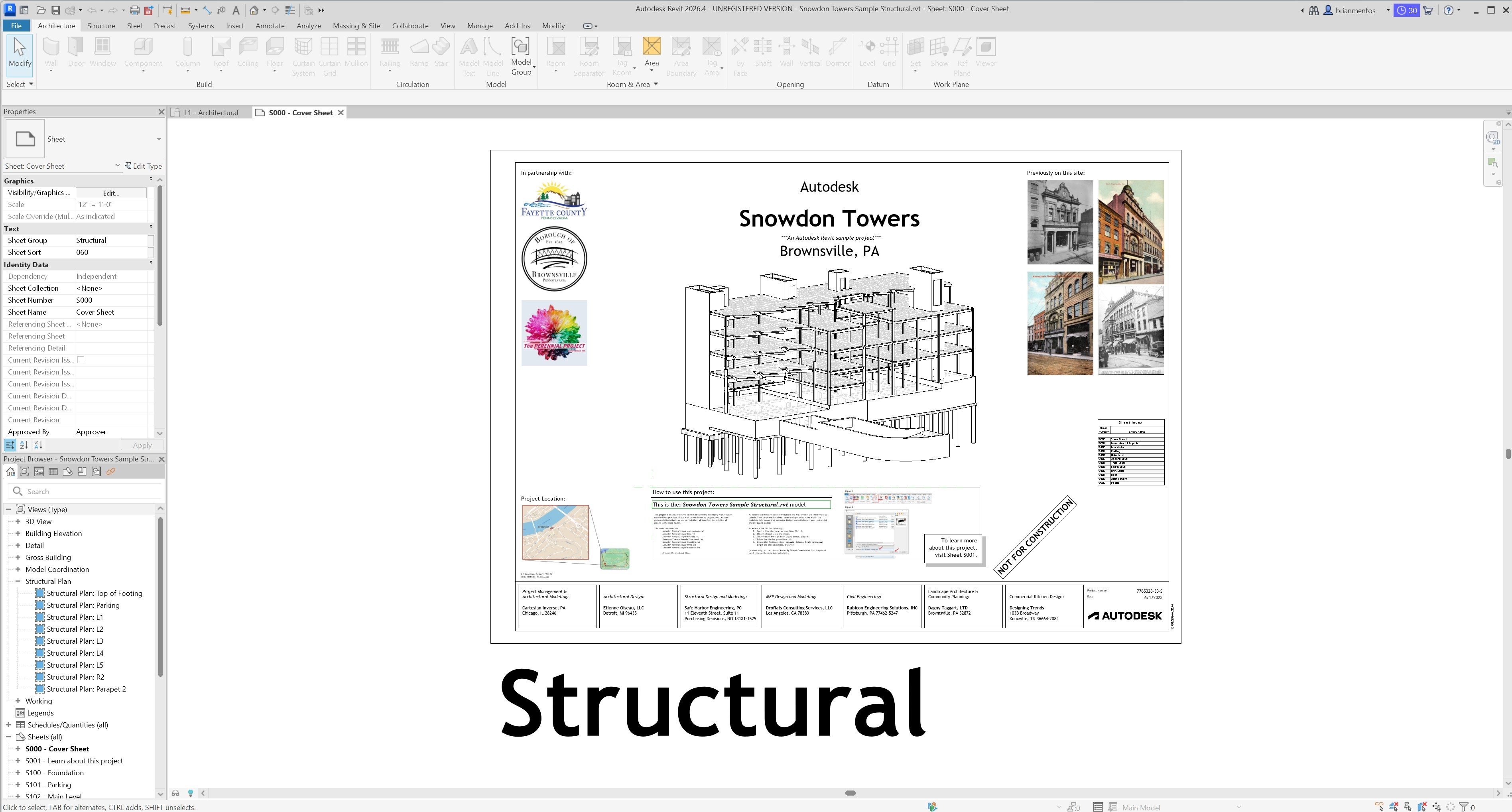Toggle the small box beside Sheet Group value
Viewport: 1512px width, 812px height.
pyautogui.click(x=151, y=240)
